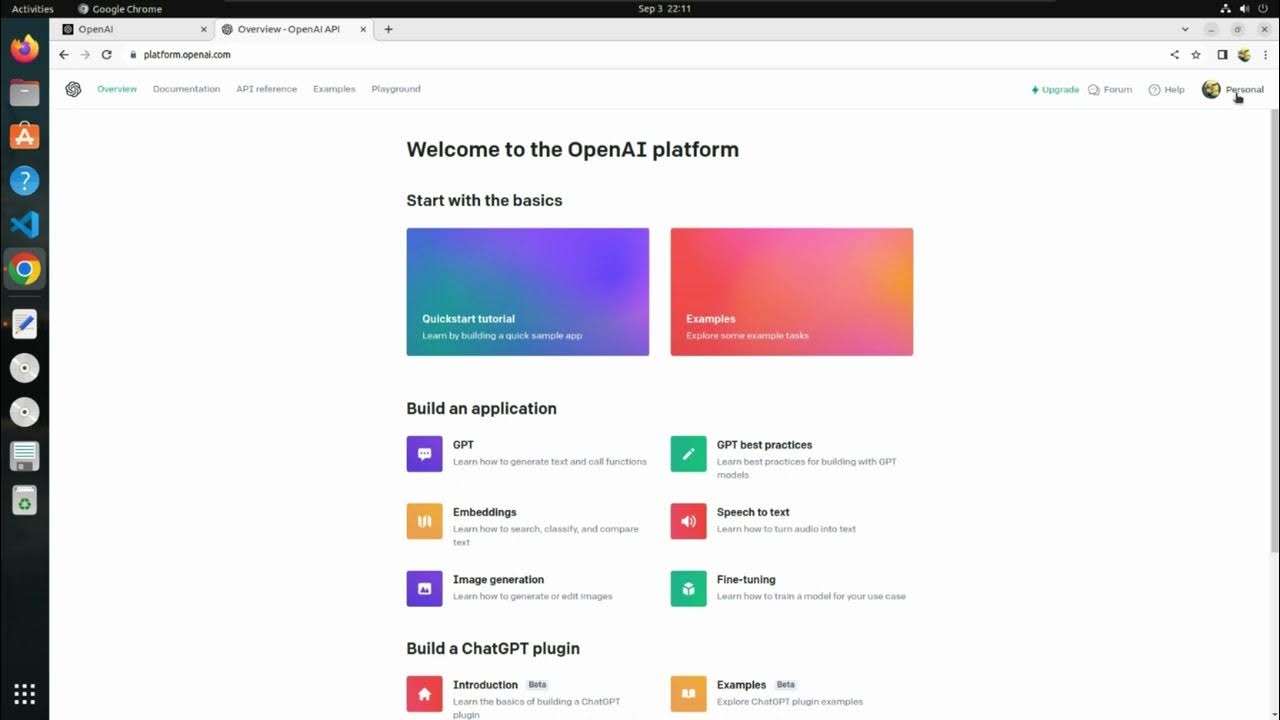Switch to the OpenAI browser tab
Image resolution: width=1280 pixels, height=720 pixels.
click(132, 29)
